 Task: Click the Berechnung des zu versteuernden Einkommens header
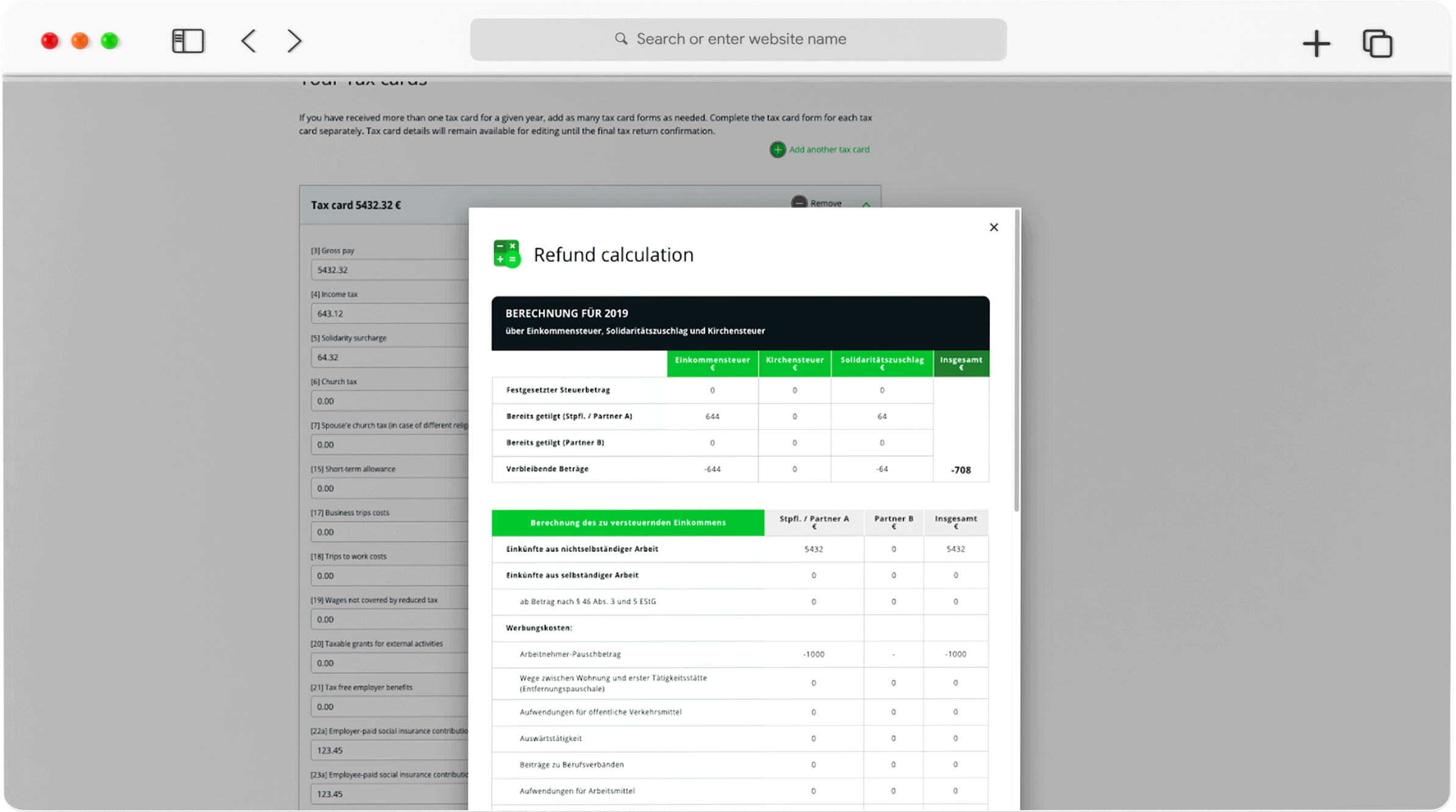(628, 522)
